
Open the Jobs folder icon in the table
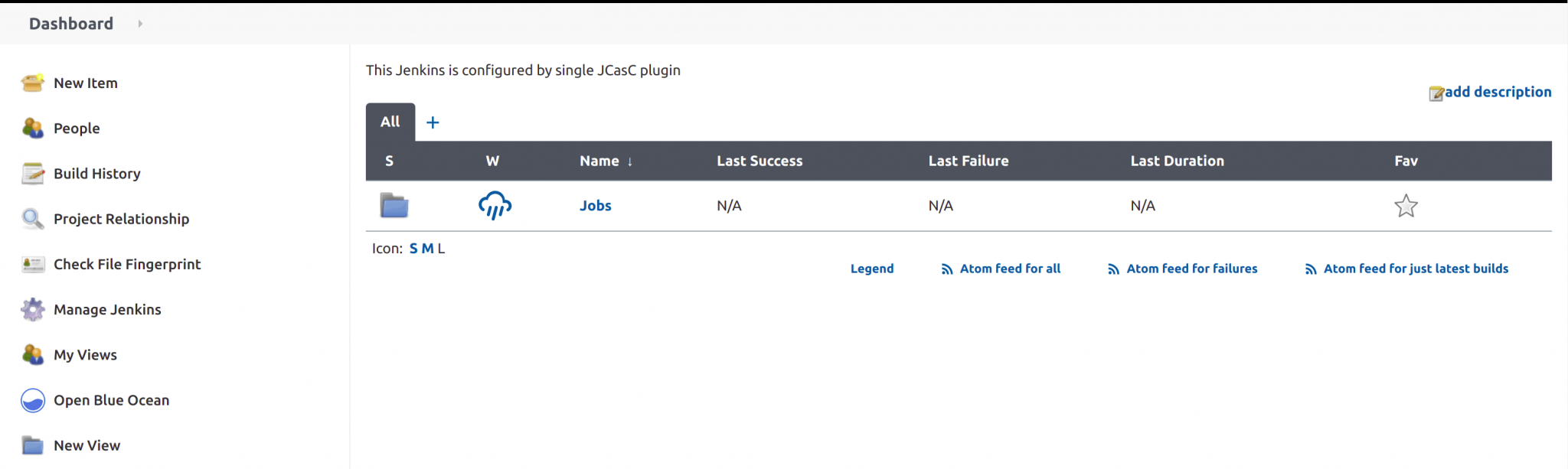(x=393, y=205)
